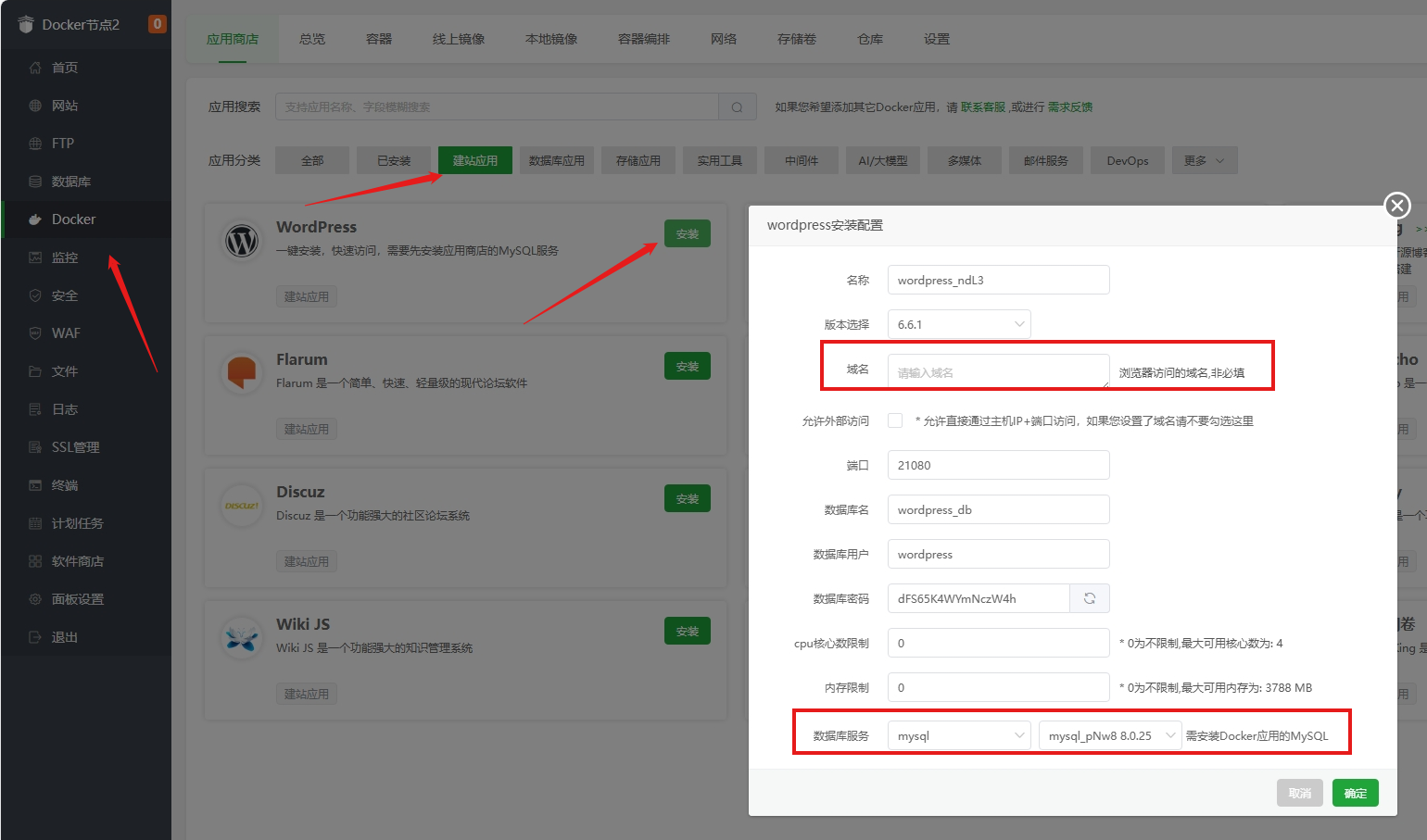1427x840 pixels.
Task: Regenerate the database password with refresh icon
Action: [x=1090, y=598]
